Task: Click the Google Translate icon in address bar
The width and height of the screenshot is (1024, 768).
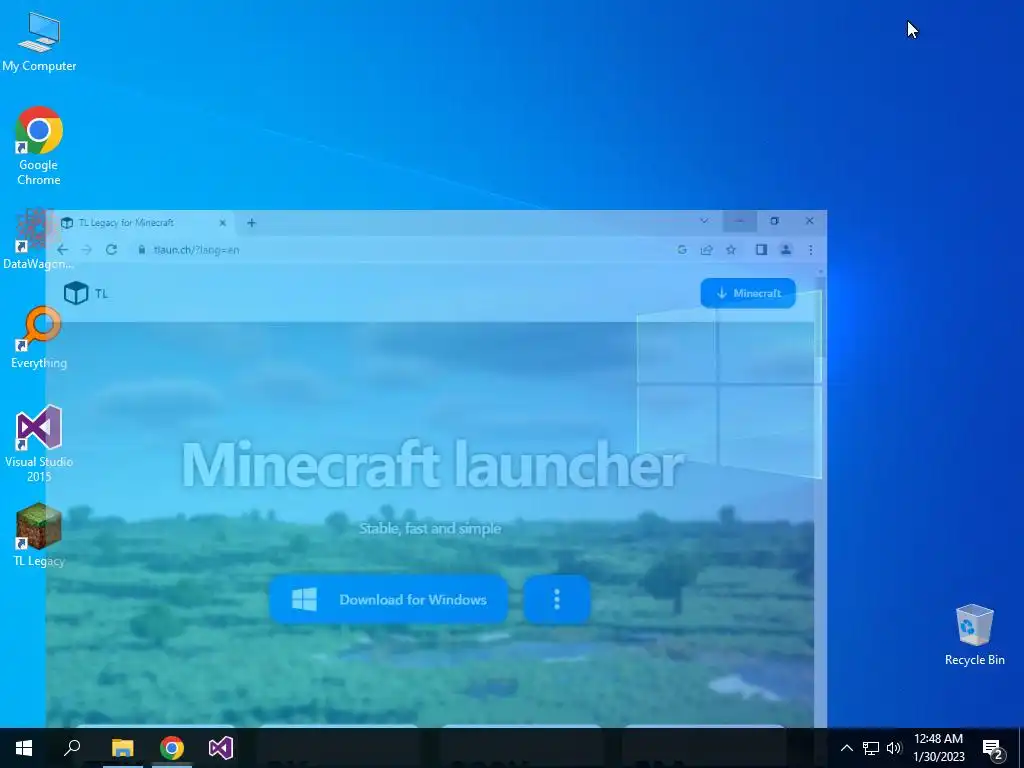Action: click(682, 249)
